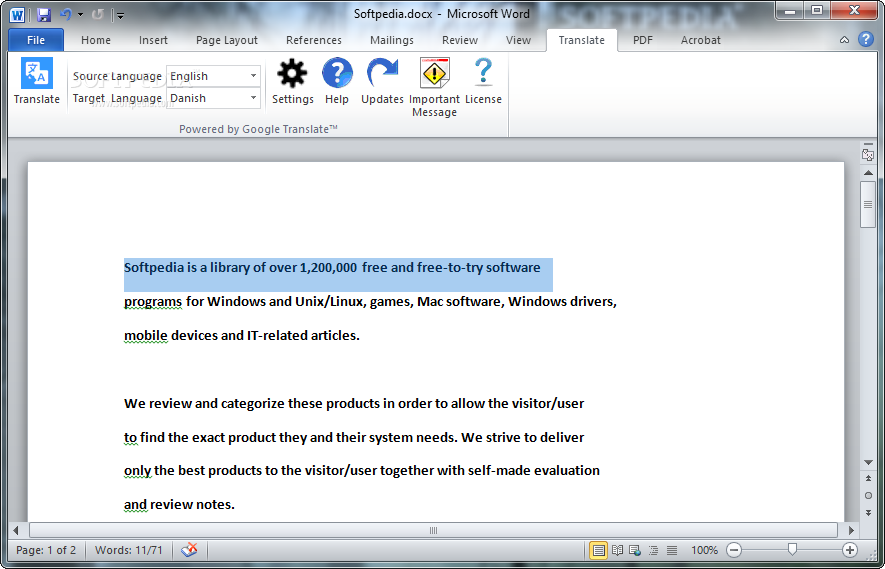
Task: Save document using the floppy disk icon
Action: coord(44,15)
